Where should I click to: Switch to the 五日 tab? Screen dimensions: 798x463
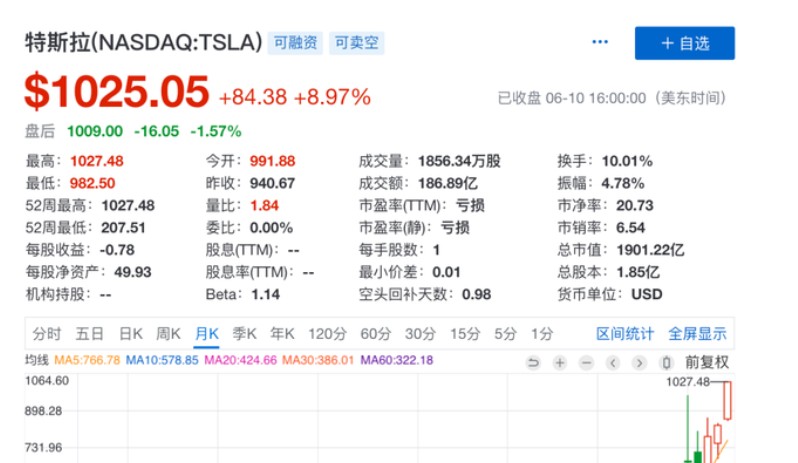(90, 334)
